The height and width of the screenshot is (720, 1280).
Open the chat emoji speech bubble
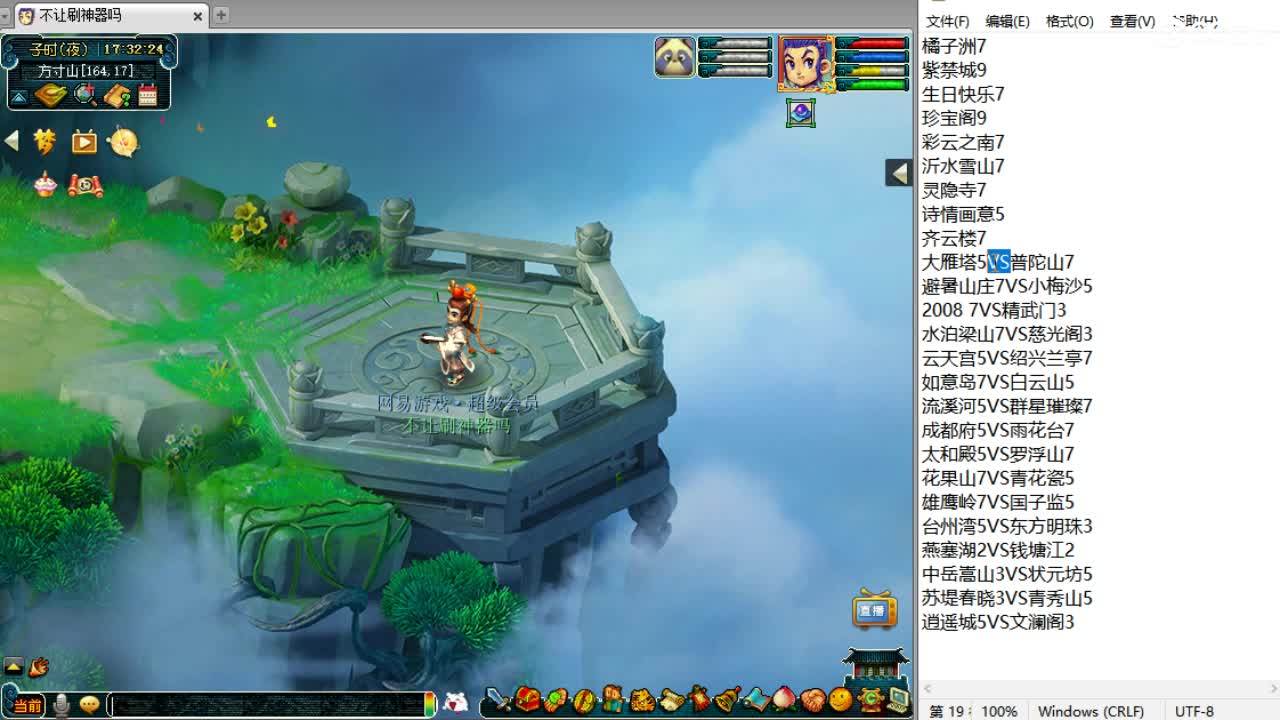coord(90,704)
